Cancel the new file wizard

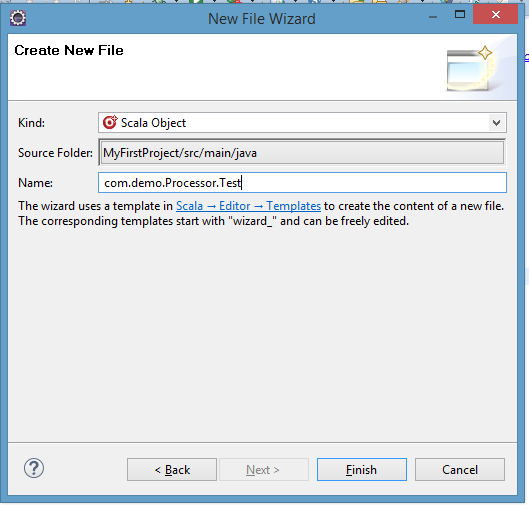[x=460, y=470]
